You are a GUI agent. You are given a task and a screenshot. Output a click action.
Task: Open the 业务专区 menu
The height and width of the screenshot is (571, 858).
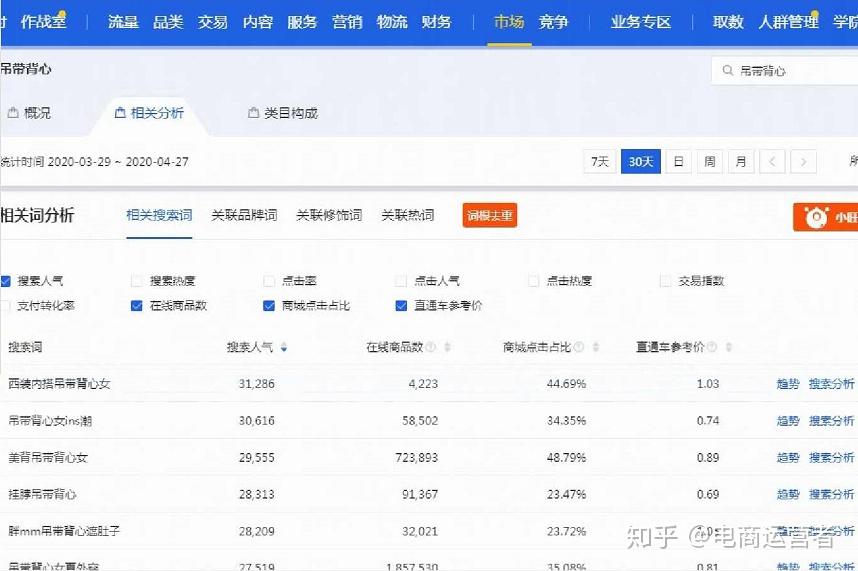click(641, 22)
